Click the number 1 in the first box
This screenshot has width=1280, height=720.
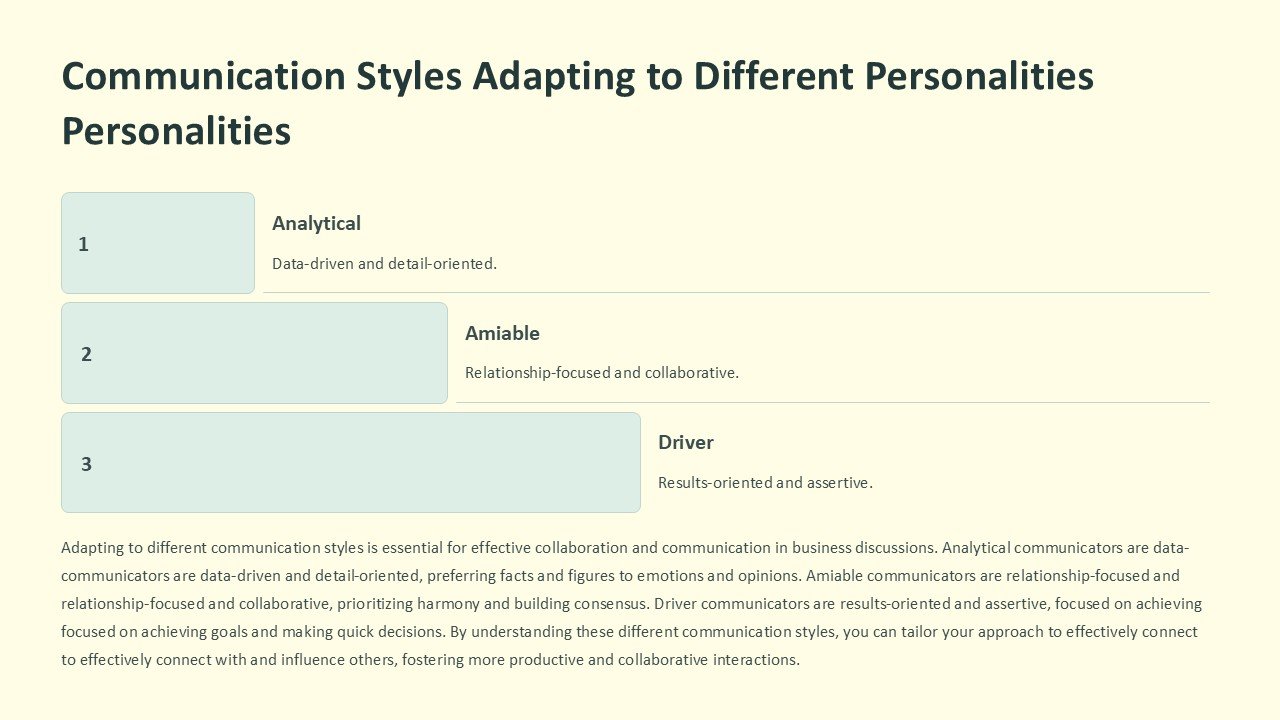click(x=84, y=244)
